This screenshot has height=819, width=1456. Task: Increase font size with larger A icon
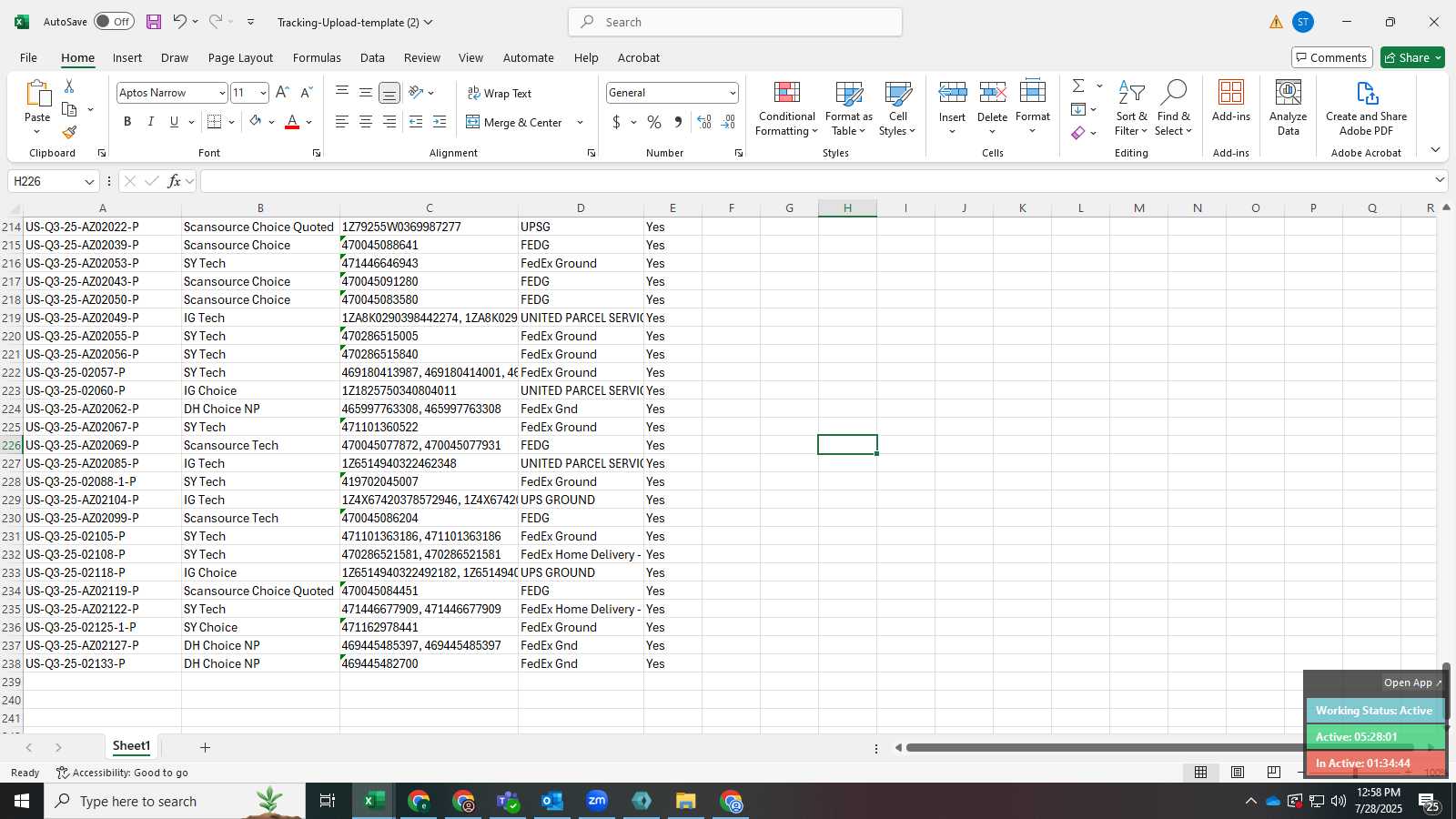(282, 93)
